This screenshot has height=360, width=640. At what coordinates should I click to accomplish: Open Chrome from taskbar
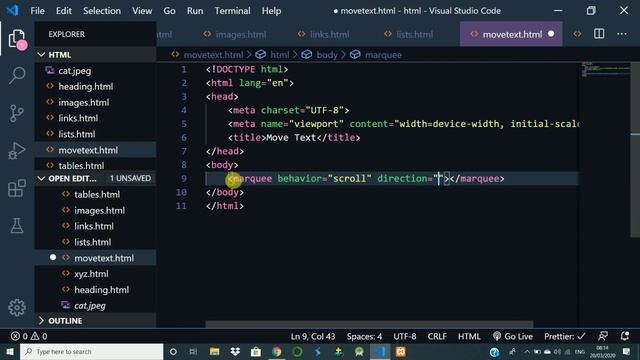(x=277, y=351)
